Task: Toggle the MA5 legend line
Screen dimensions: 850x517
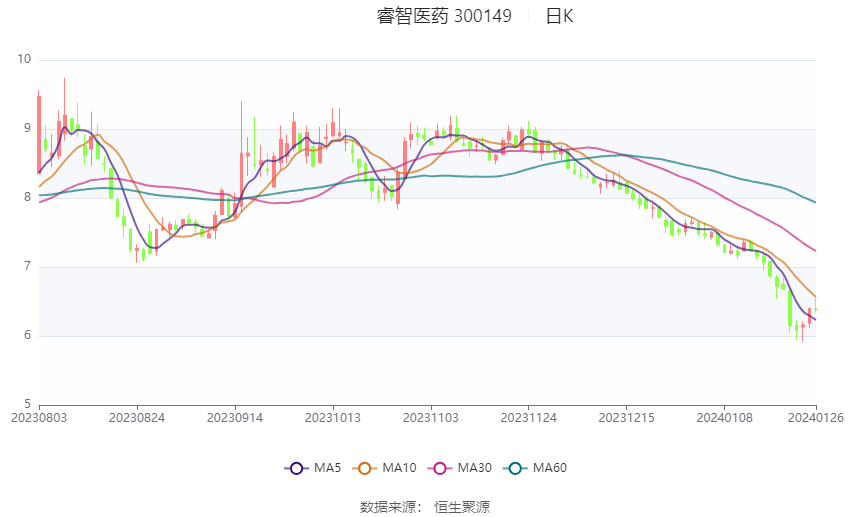Action: point(313,468)
